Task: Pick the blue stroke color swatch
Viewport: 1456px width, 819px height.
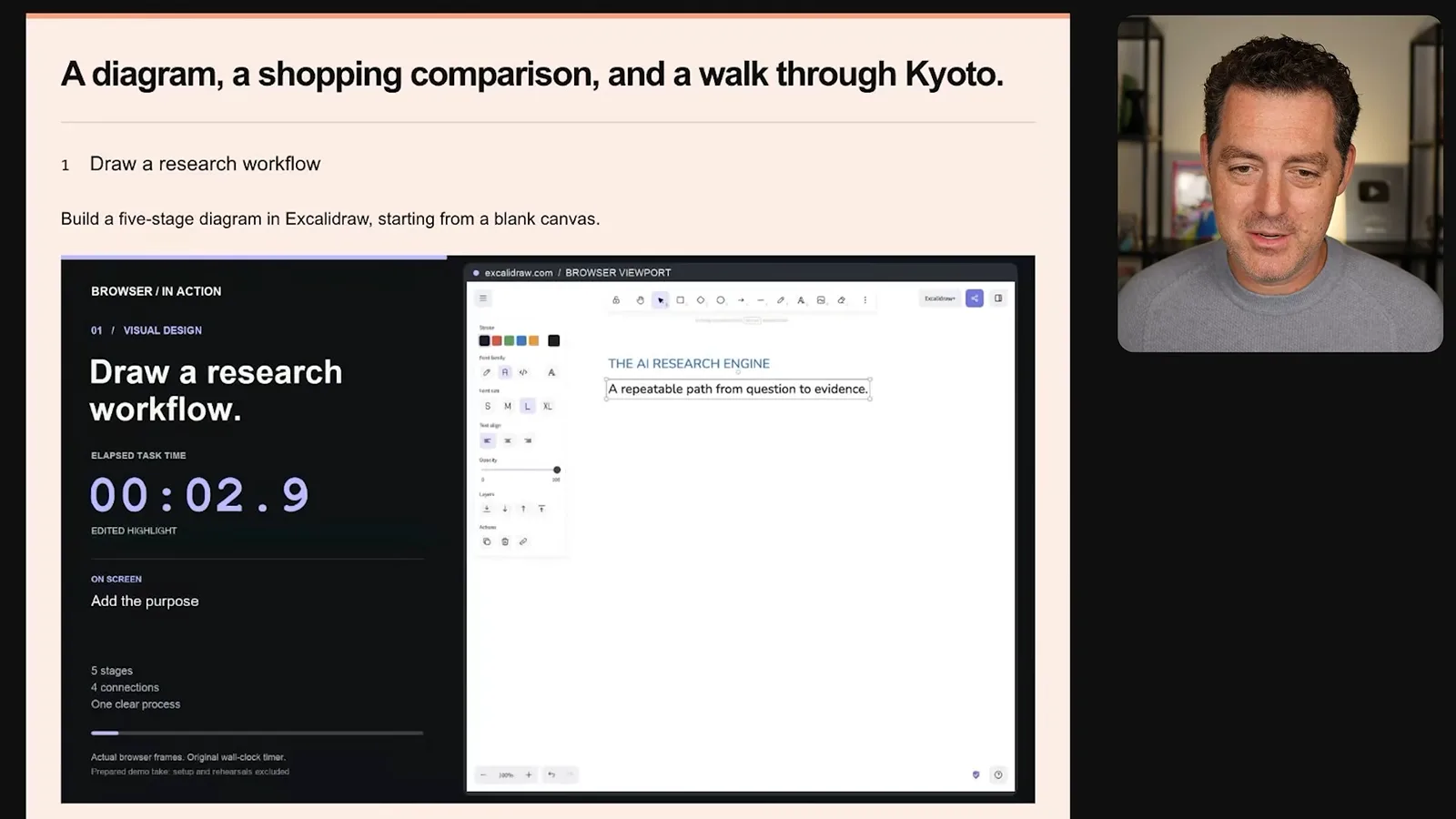Action: click(521, 341)
